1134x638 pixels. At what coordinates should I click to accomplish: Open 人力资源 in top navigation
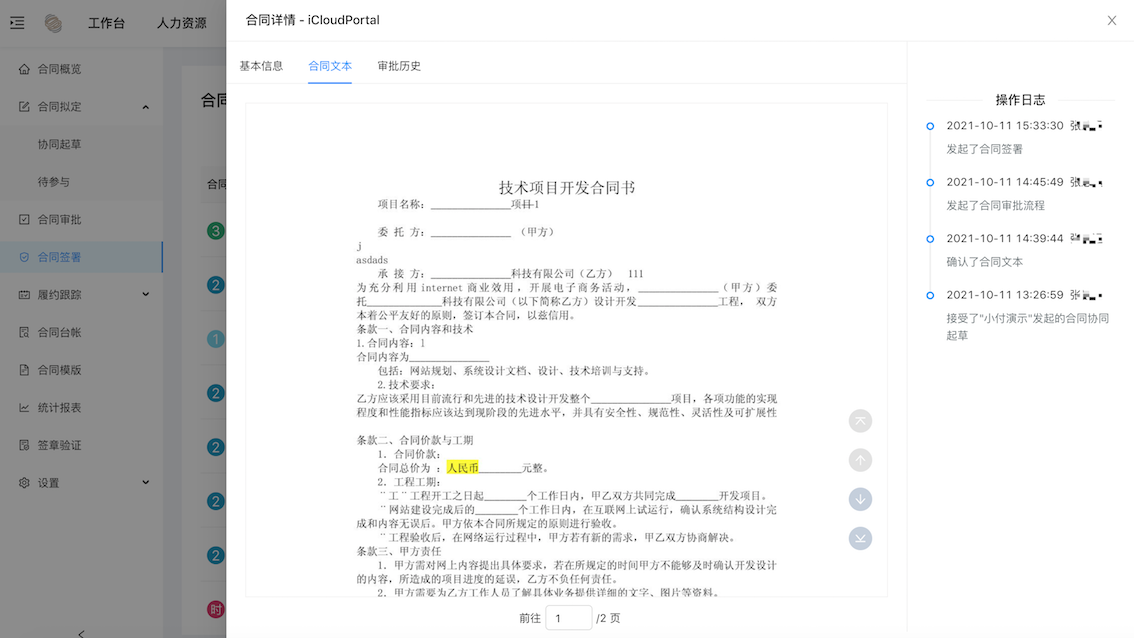(181, 23)
